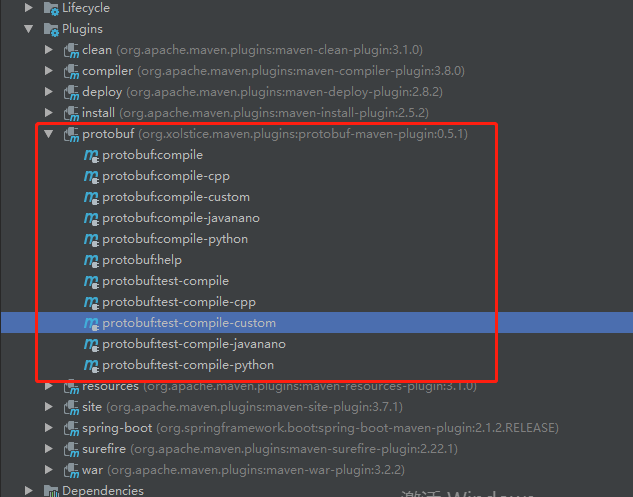Click the deploy plugin icon

coord(71,92)
